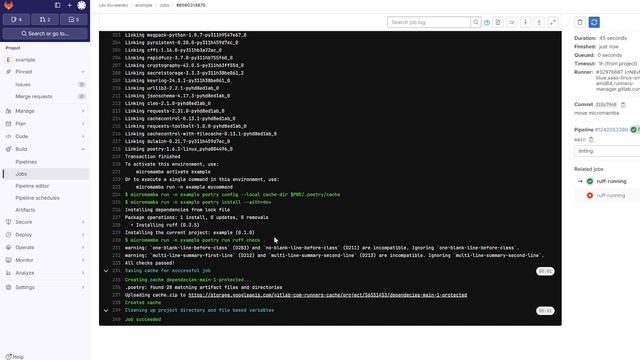Open the Help link at sidebar bottom
Screen dimensions: 640x360
(15, 357)
